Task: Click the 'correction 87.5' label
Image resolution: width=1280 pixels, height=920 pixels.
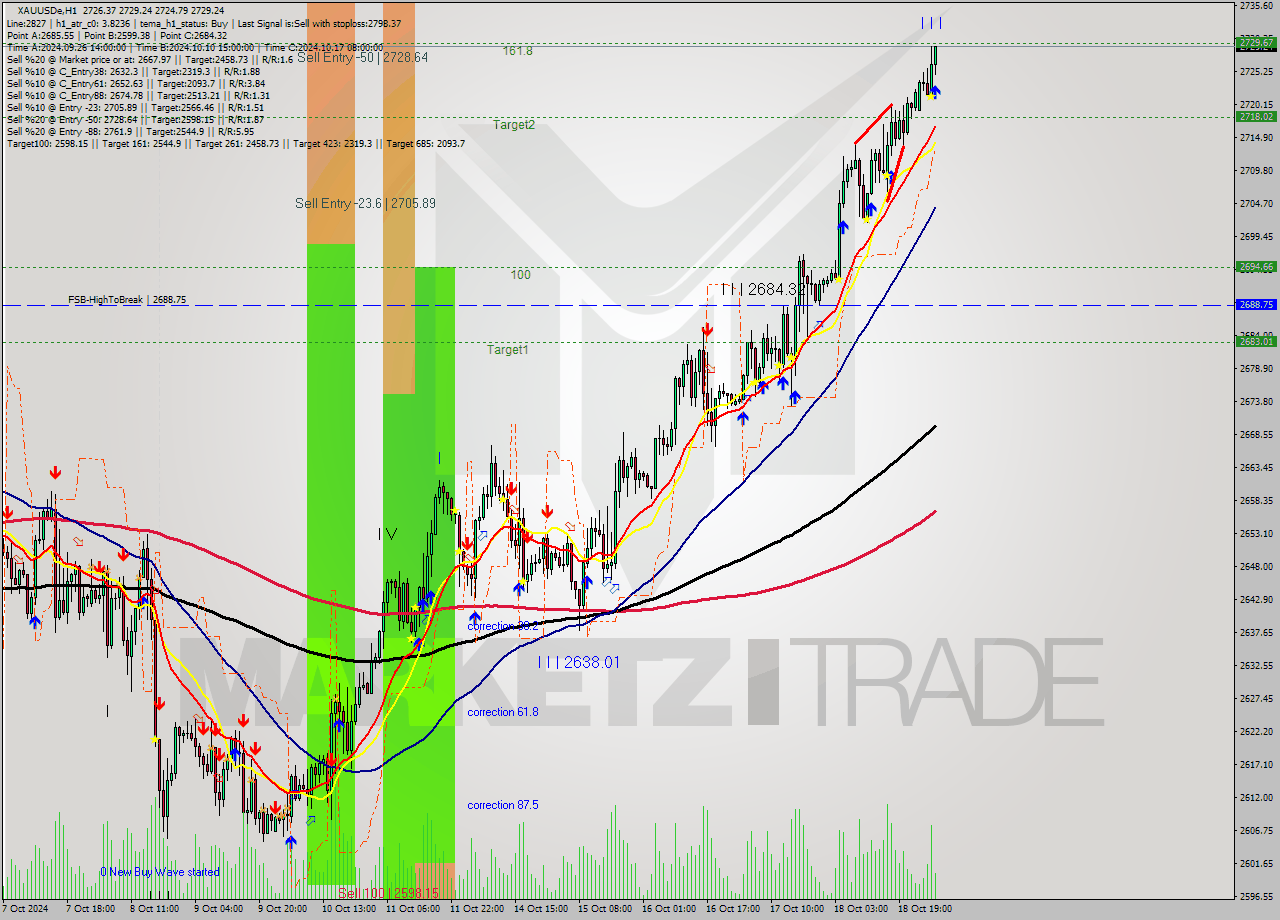Action: click(503, 804)
